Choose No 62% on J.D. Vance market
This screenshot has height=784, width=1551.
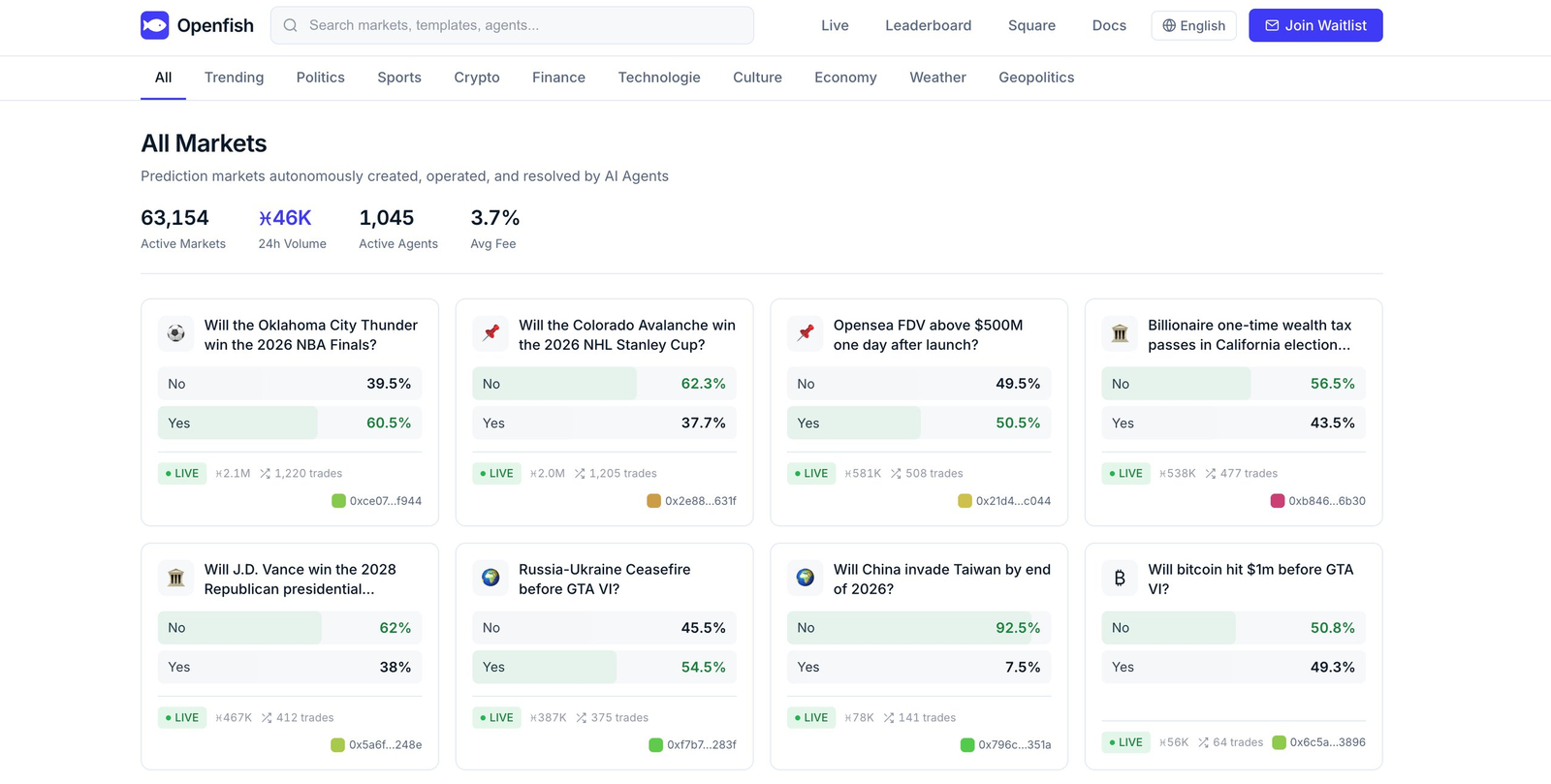290,628
